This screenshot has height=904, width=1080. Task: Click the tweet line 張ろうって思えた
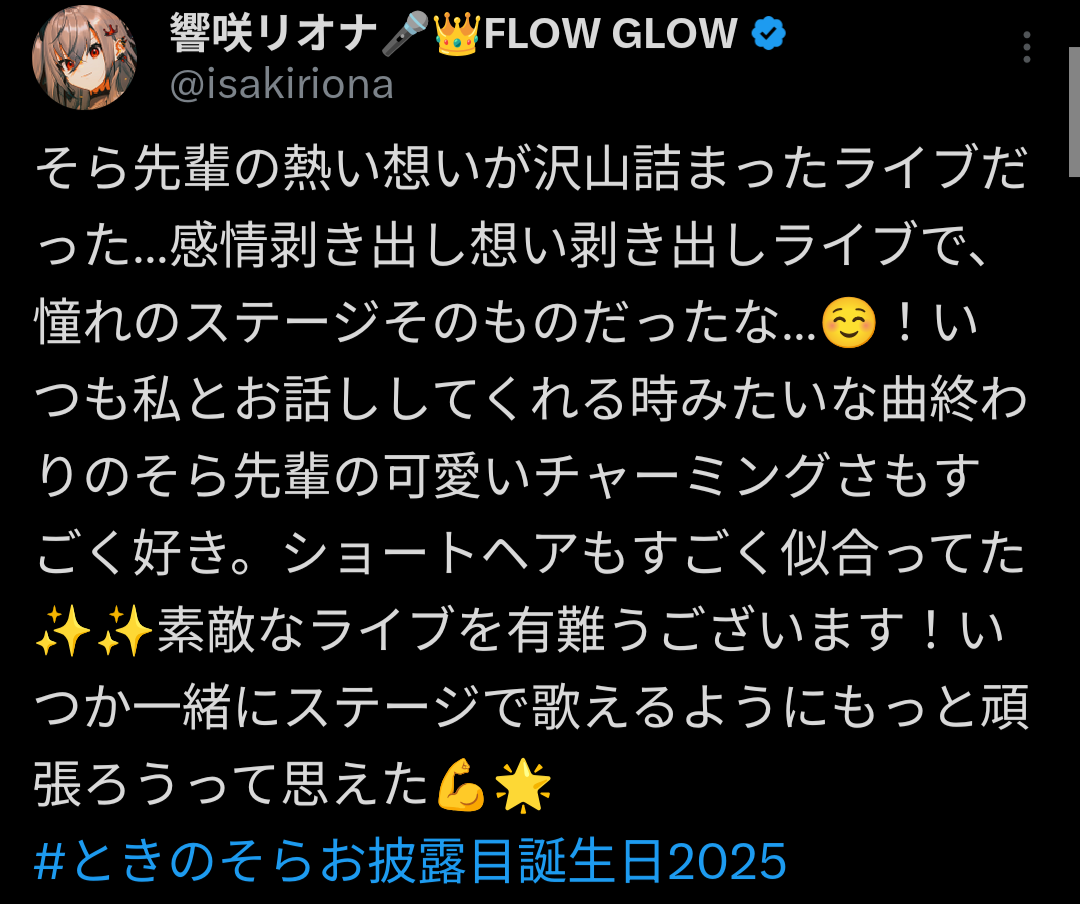coord(293,784)
